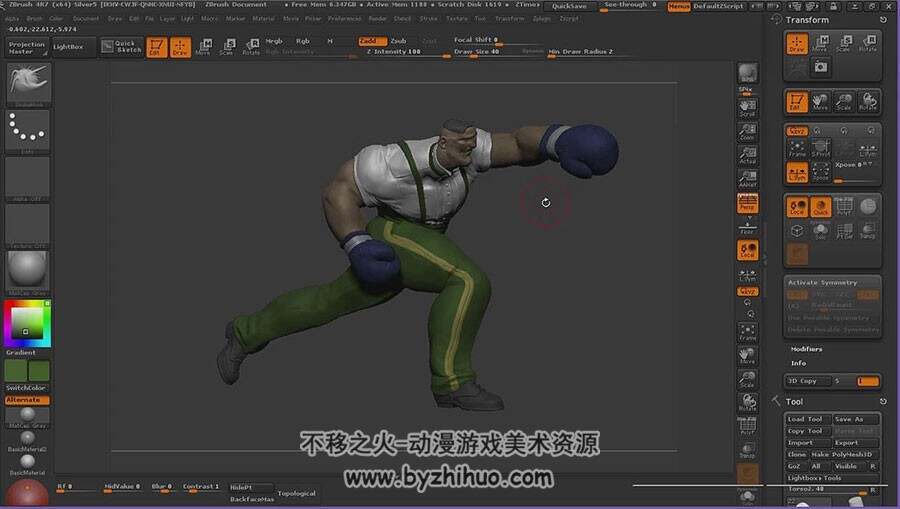Collapse the Transform palette header

807,20
